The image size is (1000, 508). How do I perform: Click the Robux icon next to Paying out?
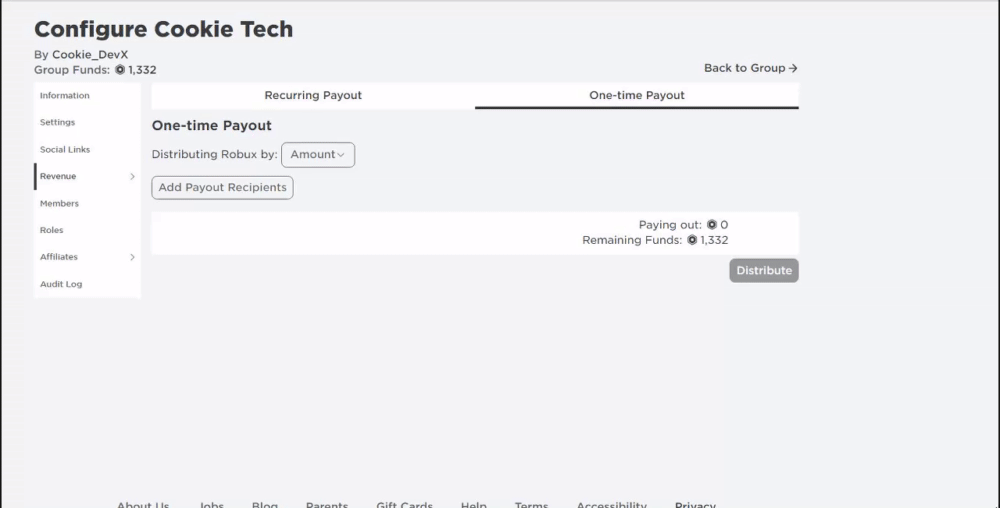pyautogui.click(x=712, y=224)
